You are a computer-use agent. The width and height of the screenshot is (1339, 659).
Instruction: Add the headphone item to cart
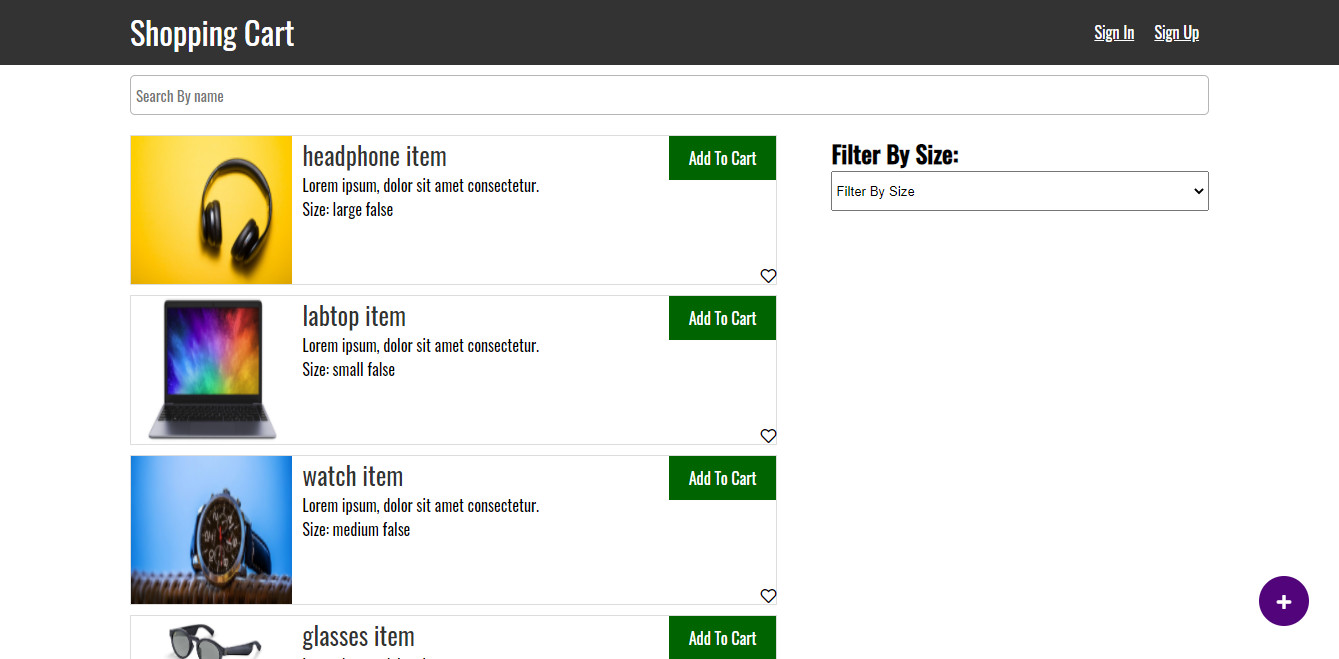(722, 158)
